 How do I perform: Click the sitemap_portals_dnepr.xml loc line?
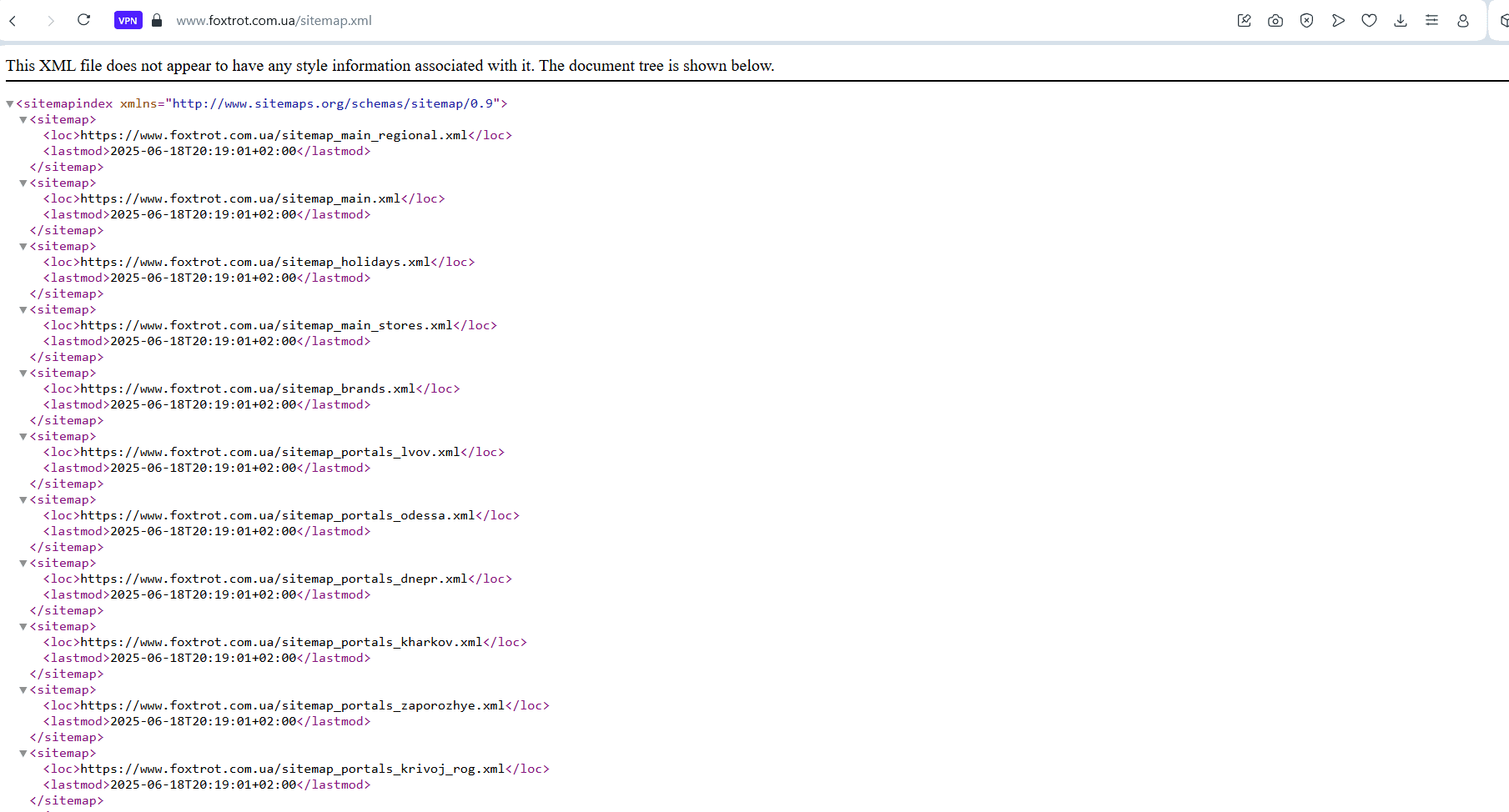(x=278, y=579)
